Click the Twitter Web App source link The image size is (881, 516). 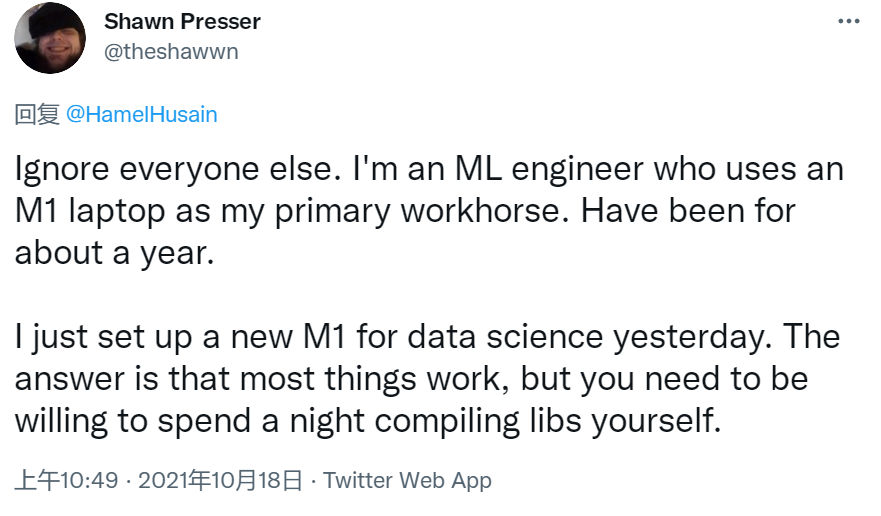pos(407,480)
